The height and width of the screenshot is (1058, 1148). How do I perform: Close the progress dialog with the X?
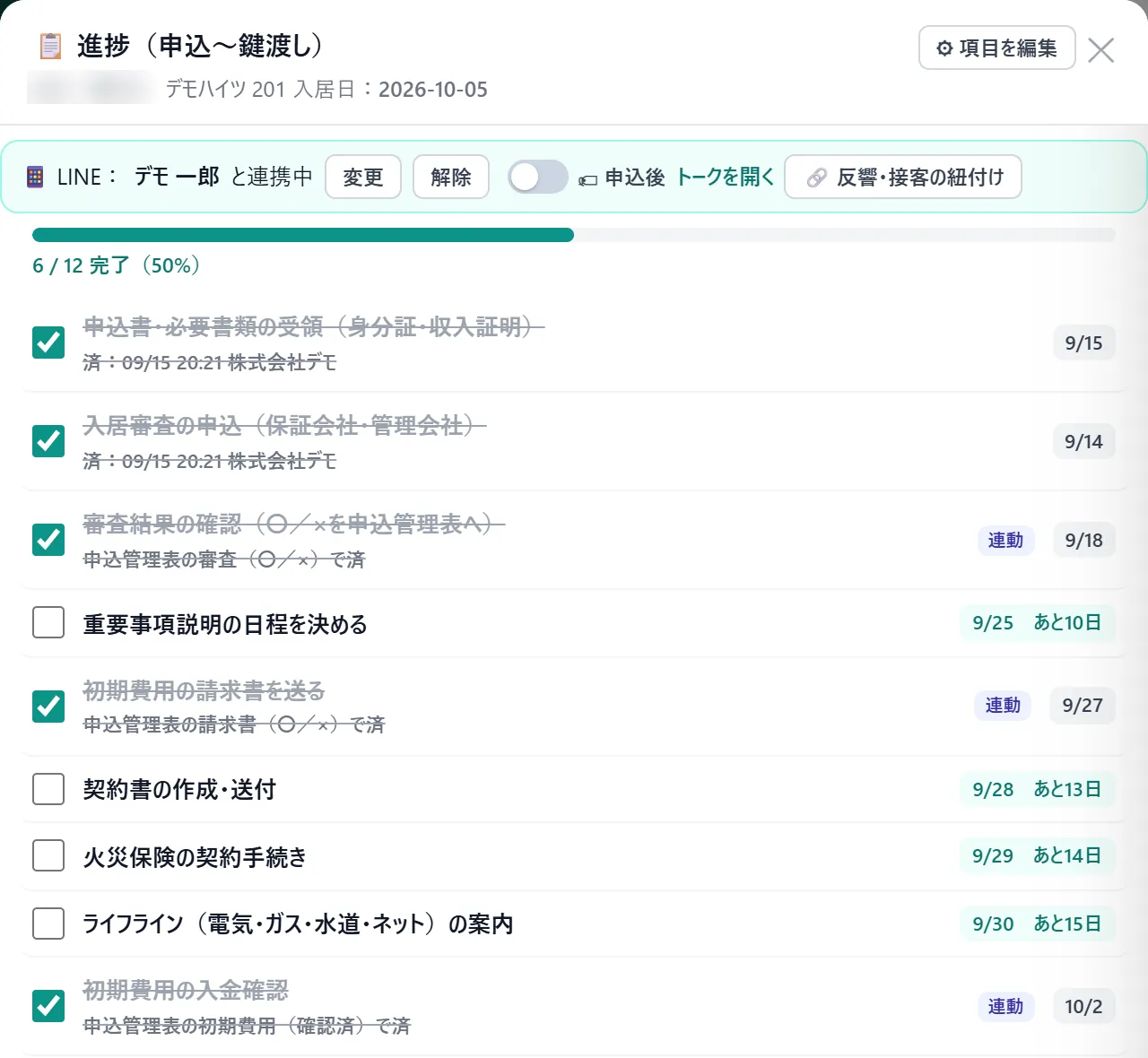(1100, 50)
